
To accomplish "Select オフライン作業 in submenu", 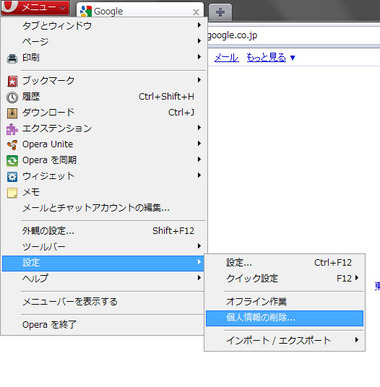I will [285, 302].
